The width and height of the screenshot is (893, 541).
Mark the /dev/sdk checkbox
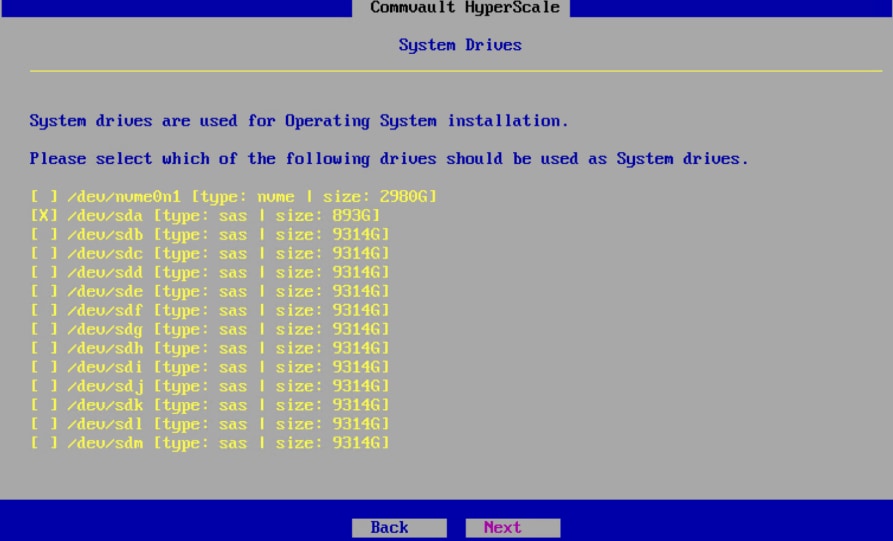click(x=44, y=405)
